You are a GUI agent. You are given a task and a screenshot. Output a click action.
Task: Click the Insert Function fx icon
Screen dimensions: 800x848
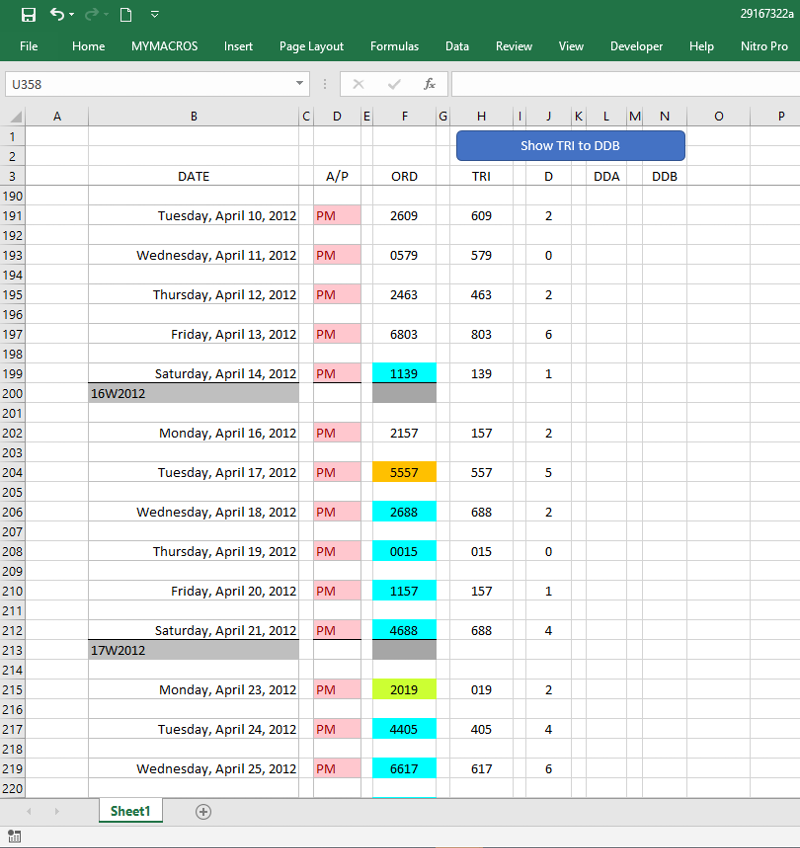pyautogui.click(x=429, y=84)
